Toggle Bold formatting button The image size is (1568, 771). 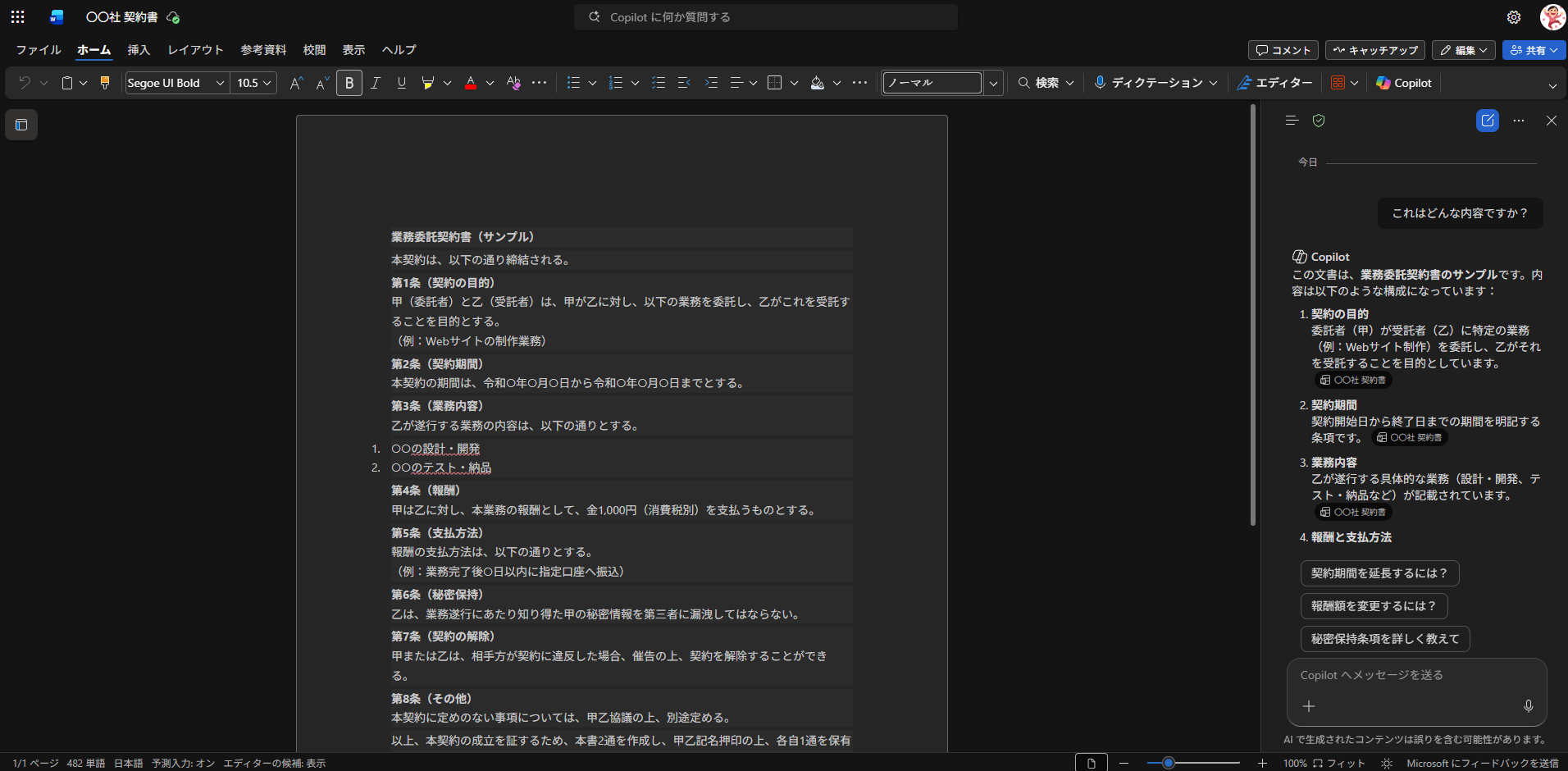[x=349, y=83]
